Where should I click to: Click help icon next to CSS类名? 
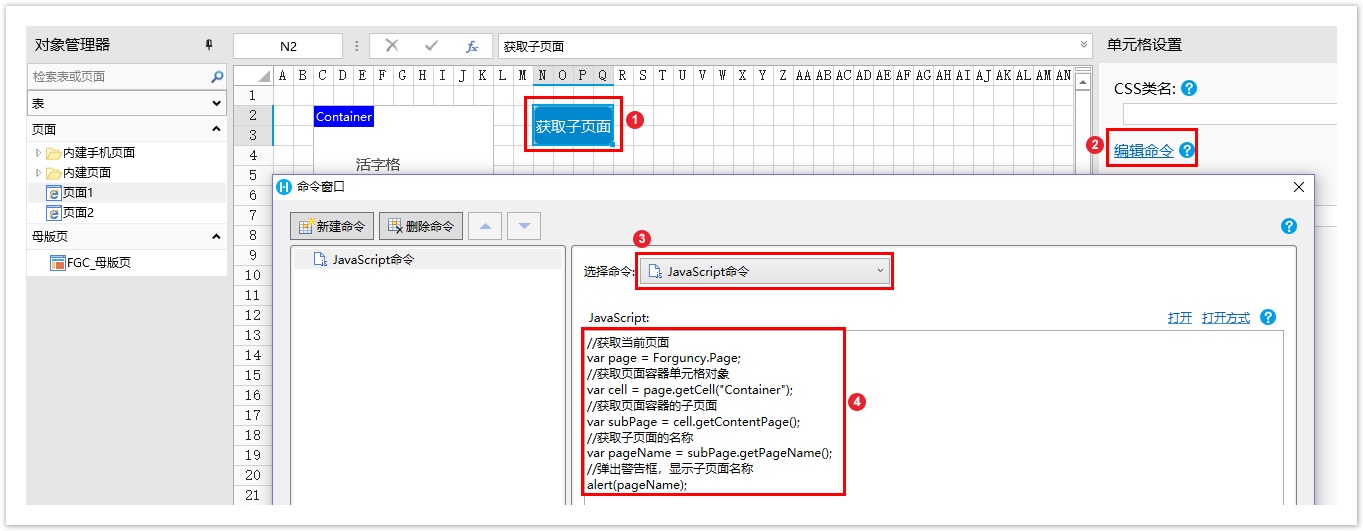[x=1189, y=88]
